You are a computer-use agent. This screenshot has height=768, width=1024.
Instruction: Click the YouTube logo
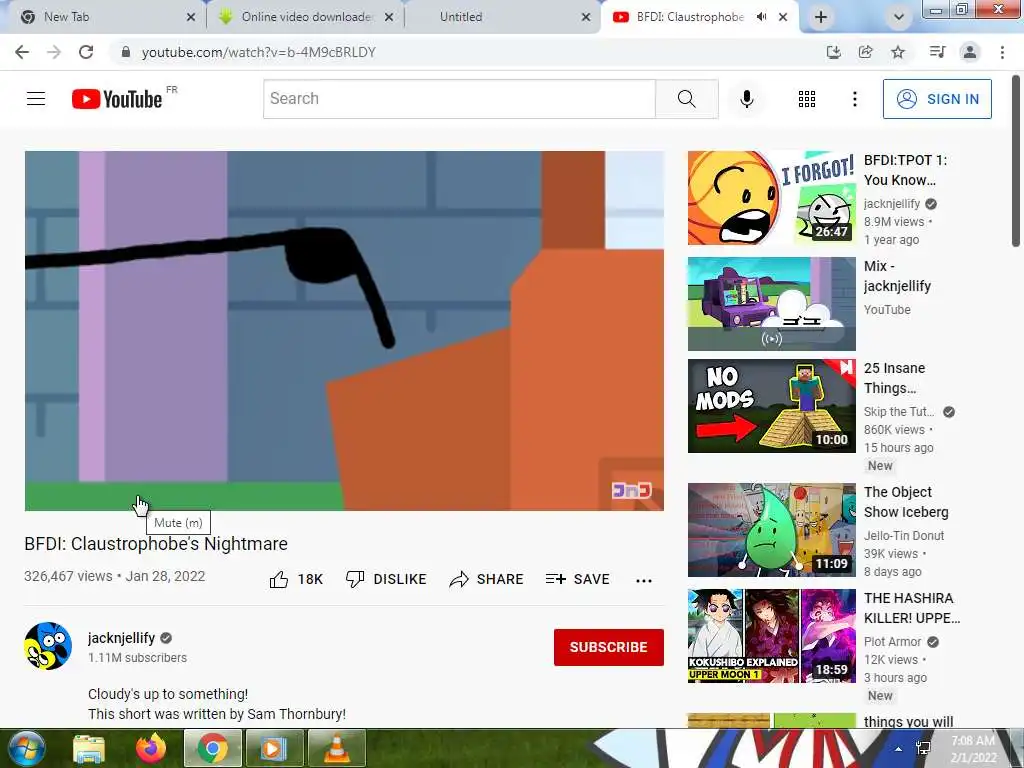point(117,99)
